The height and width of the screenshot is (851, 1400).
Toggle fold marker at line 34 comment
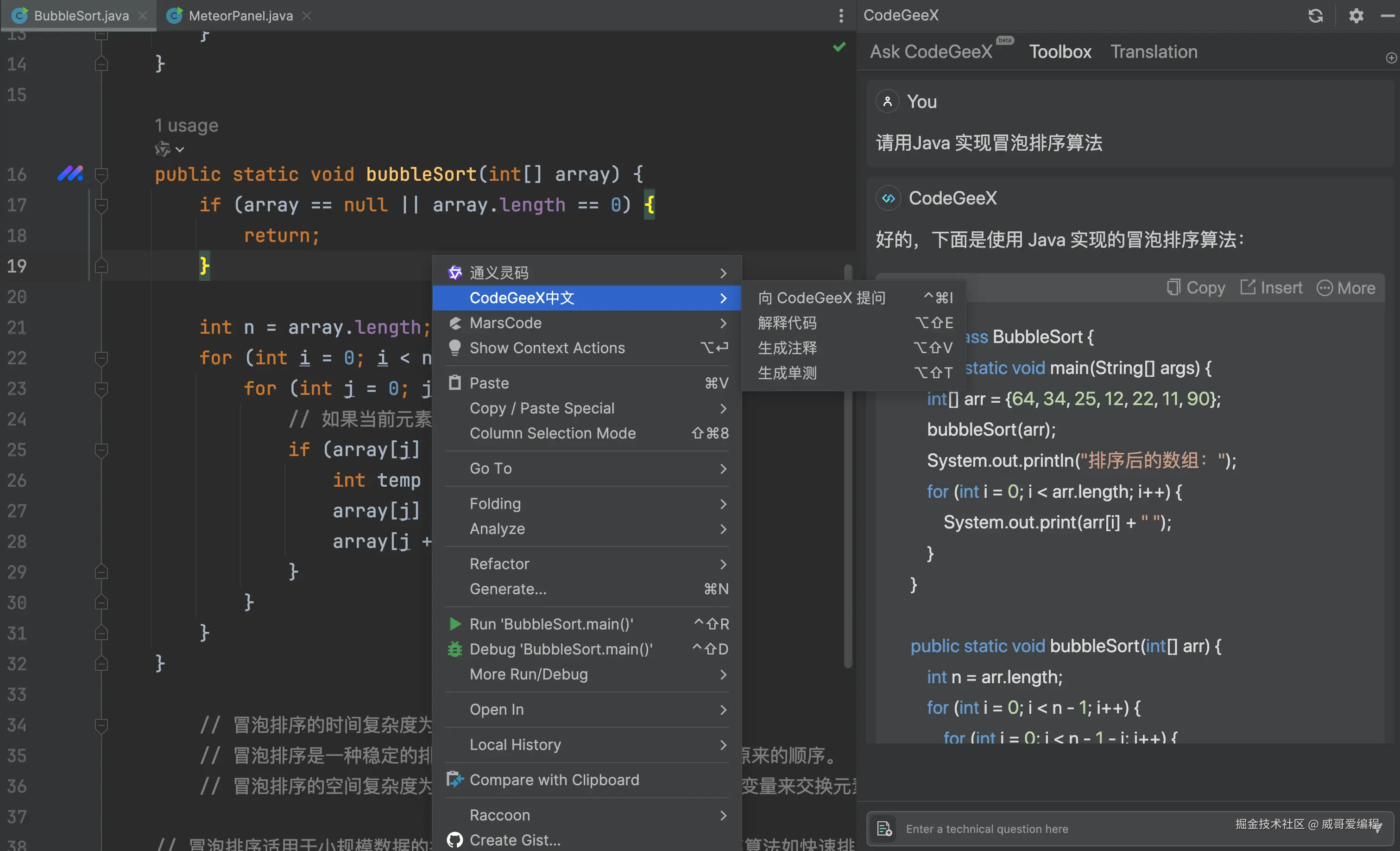pos(102,725)
